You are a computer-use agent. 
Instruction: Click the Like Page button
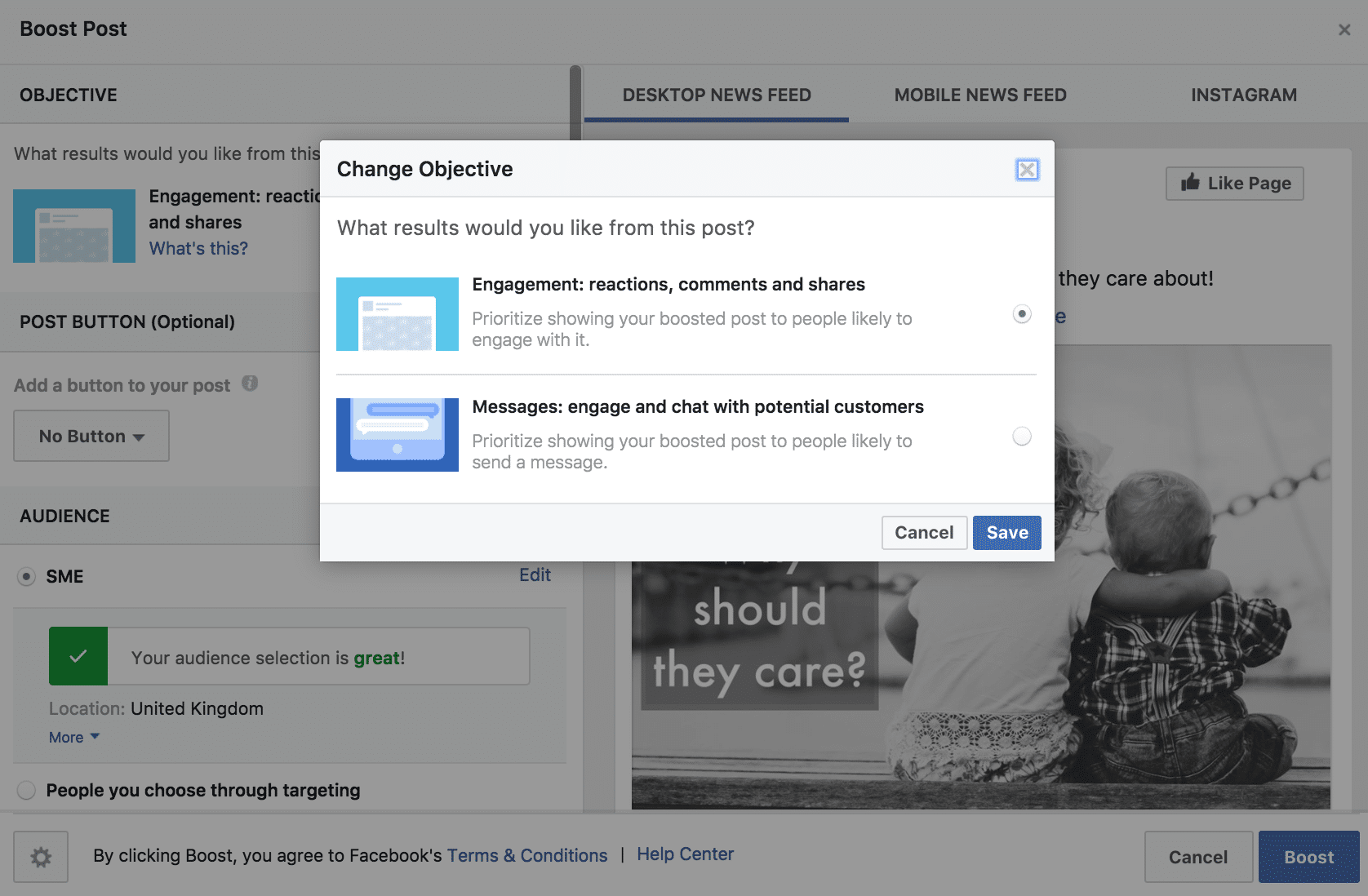[1235, 183]
